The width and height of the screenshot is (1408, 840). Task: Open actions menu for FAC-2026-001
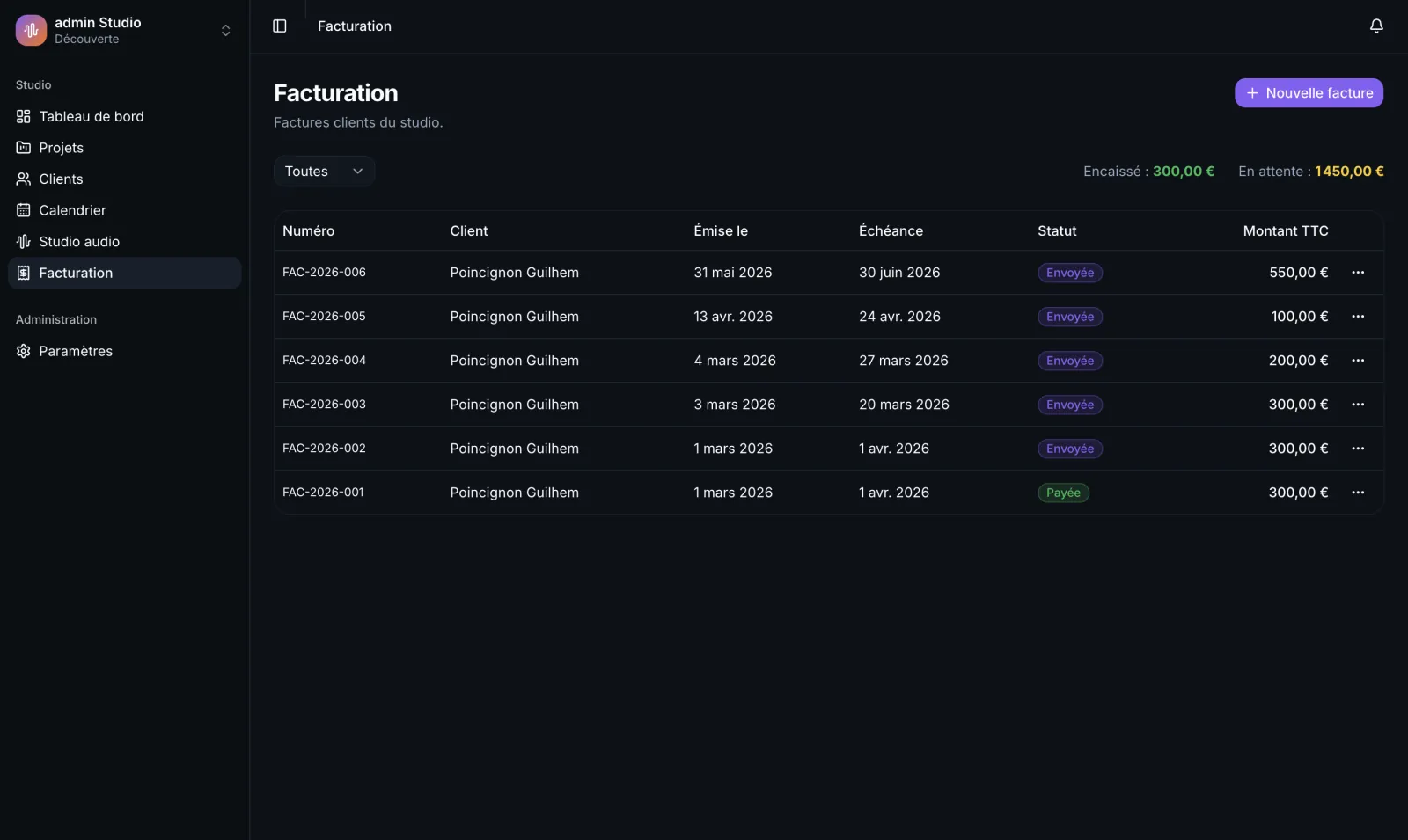pos(1358,493)
